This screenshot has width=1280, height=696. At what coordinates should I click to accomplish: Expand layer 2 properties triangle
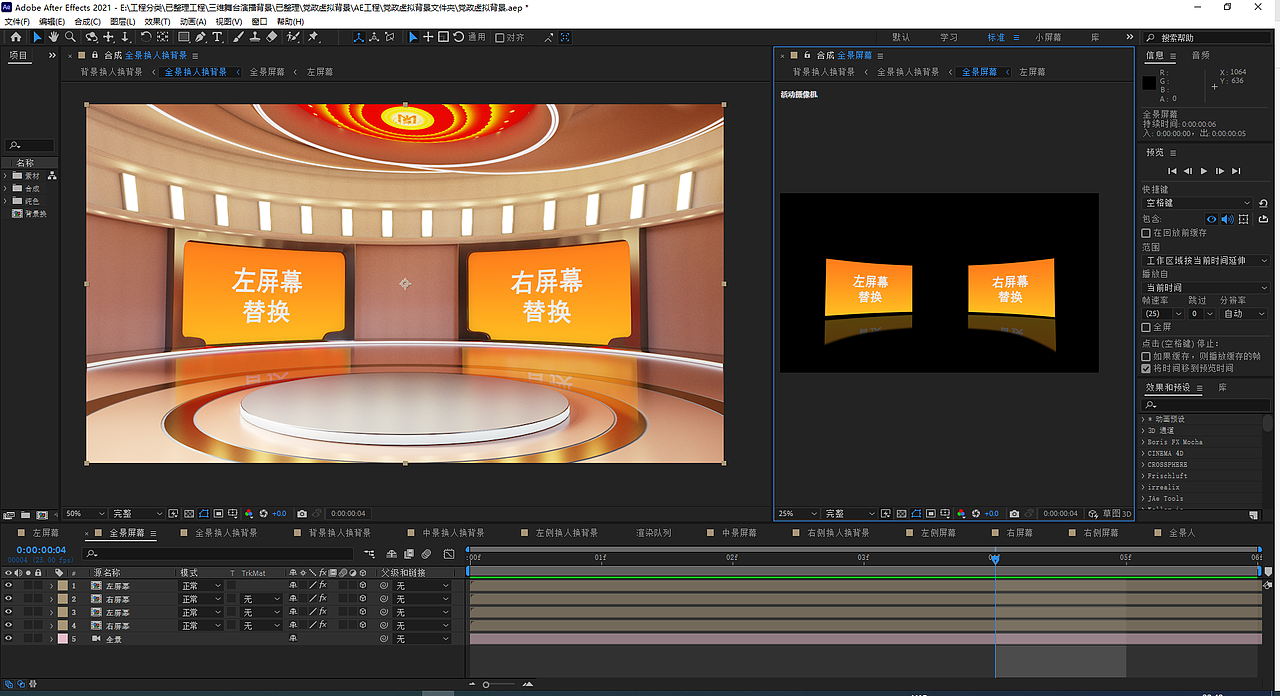51,599
